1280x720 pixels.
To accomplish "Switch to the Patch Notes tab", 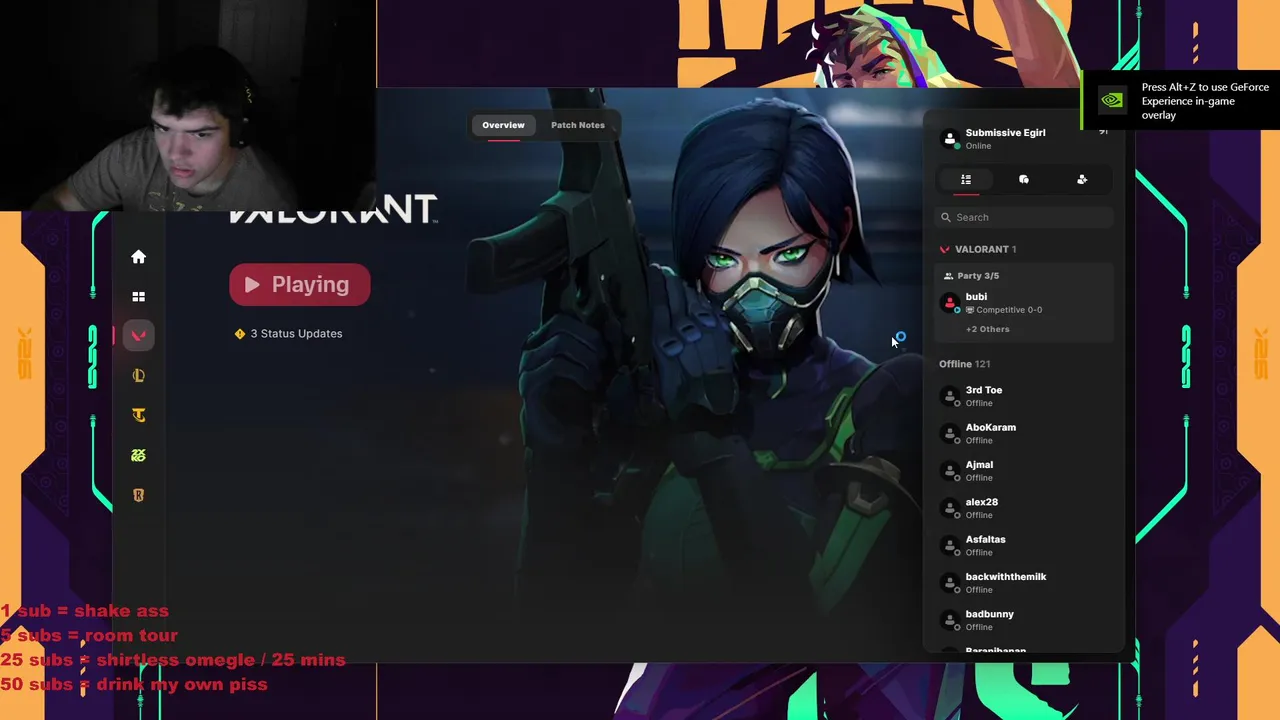I will tap(578, 125).
